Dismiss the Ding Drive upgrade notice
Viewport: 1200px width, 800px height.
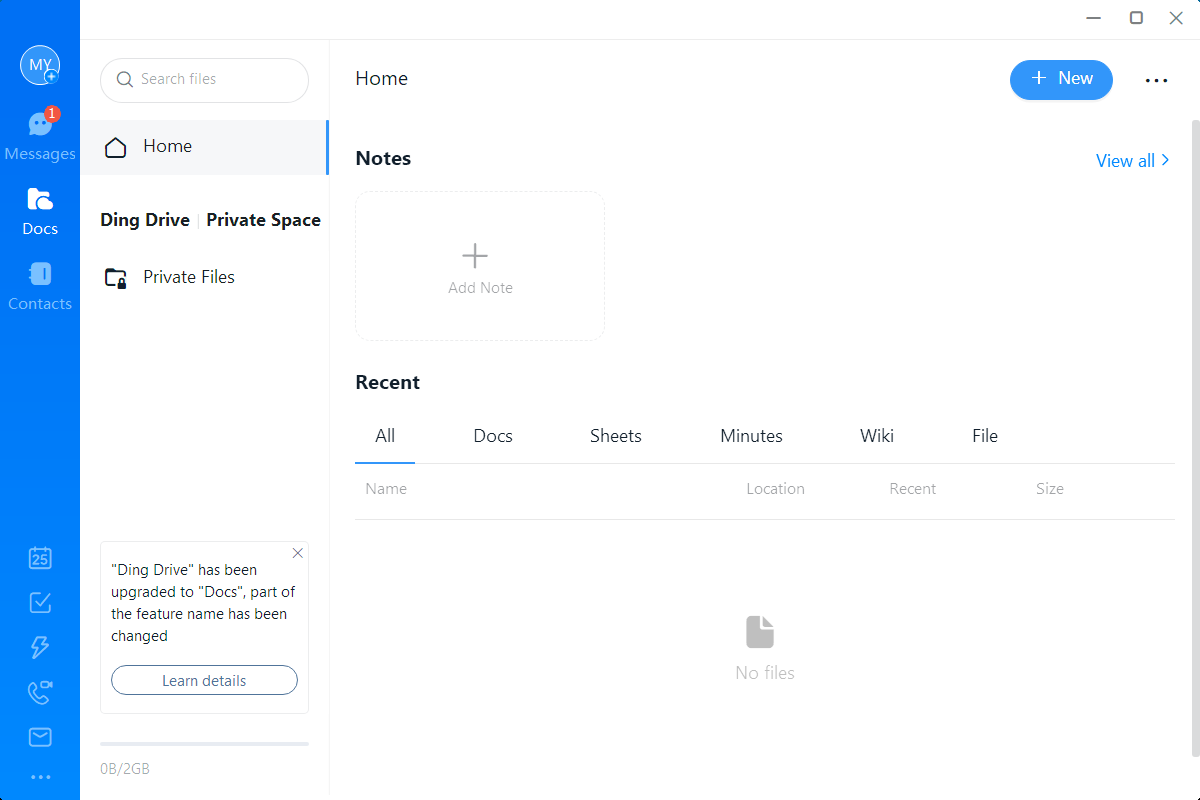[297, 553]
